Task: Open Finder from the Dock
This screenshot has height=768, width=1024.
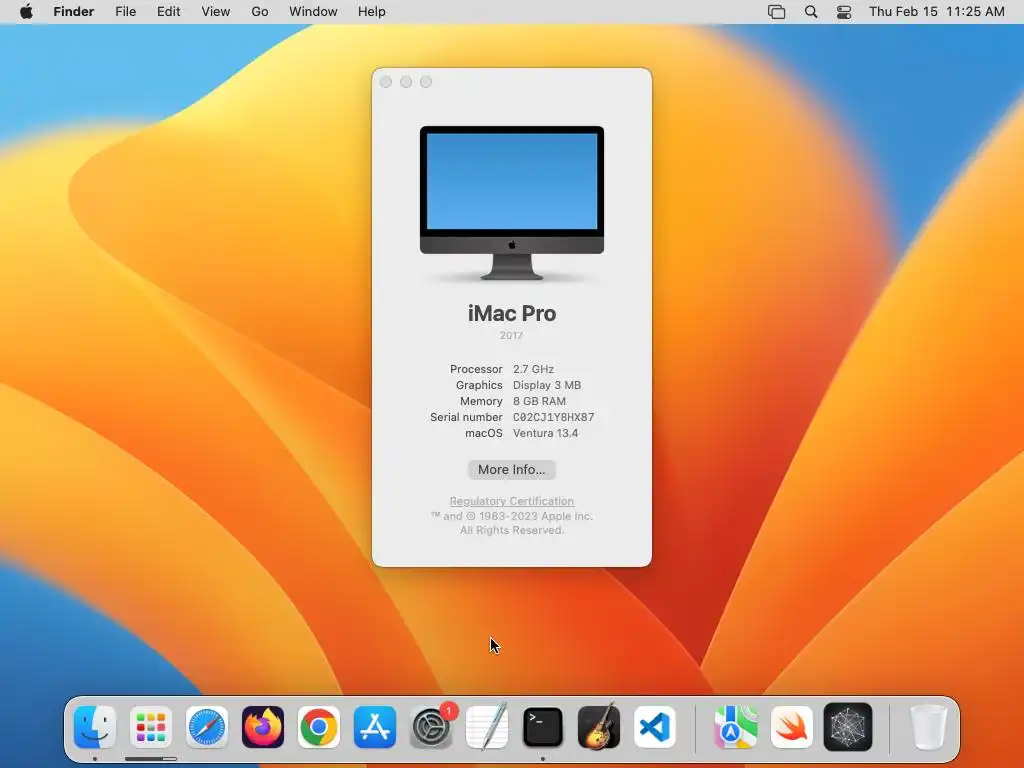Action: coord(95,727)
